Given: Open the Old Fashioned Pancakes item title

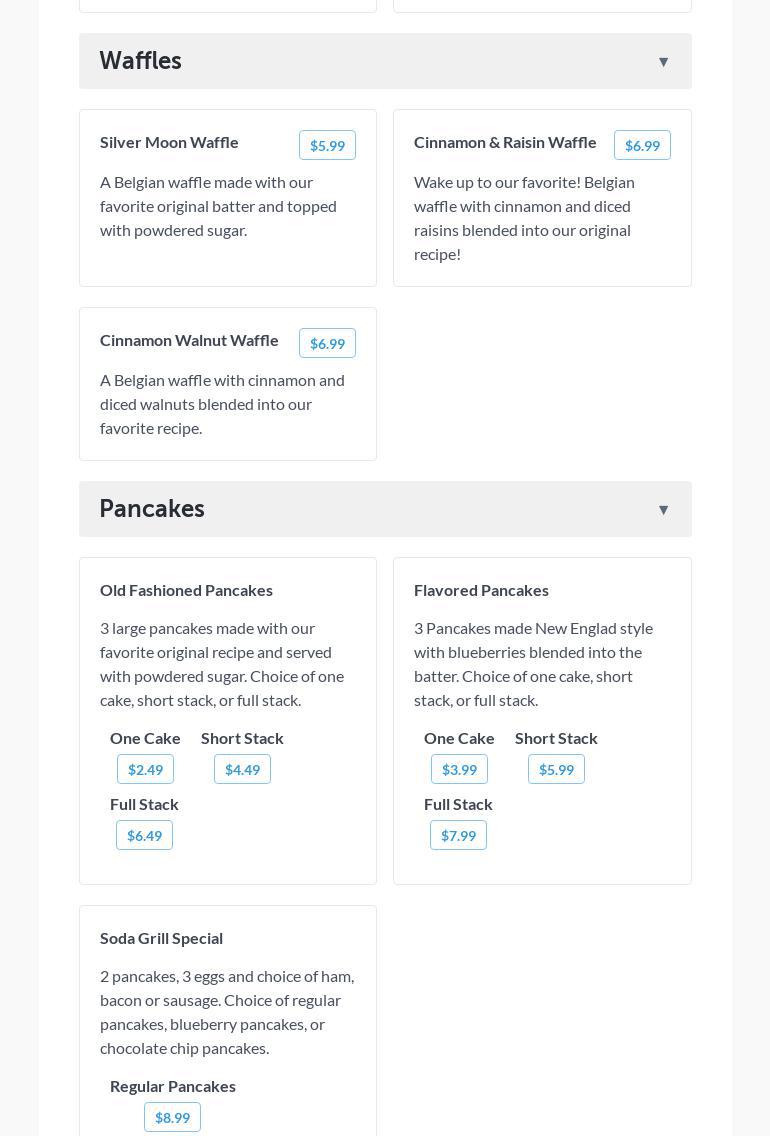Looking at the screenshot, I should pyautogui.click(x=186, y=590).
